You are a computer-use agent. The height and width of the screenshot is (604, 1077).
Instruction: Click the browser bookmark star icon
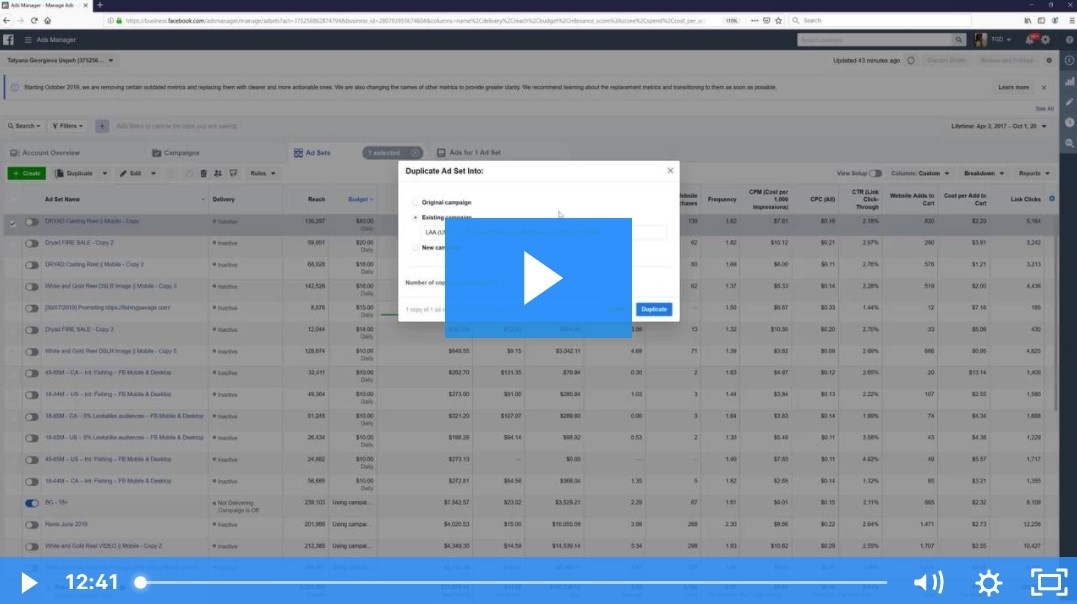click(778, 21)
